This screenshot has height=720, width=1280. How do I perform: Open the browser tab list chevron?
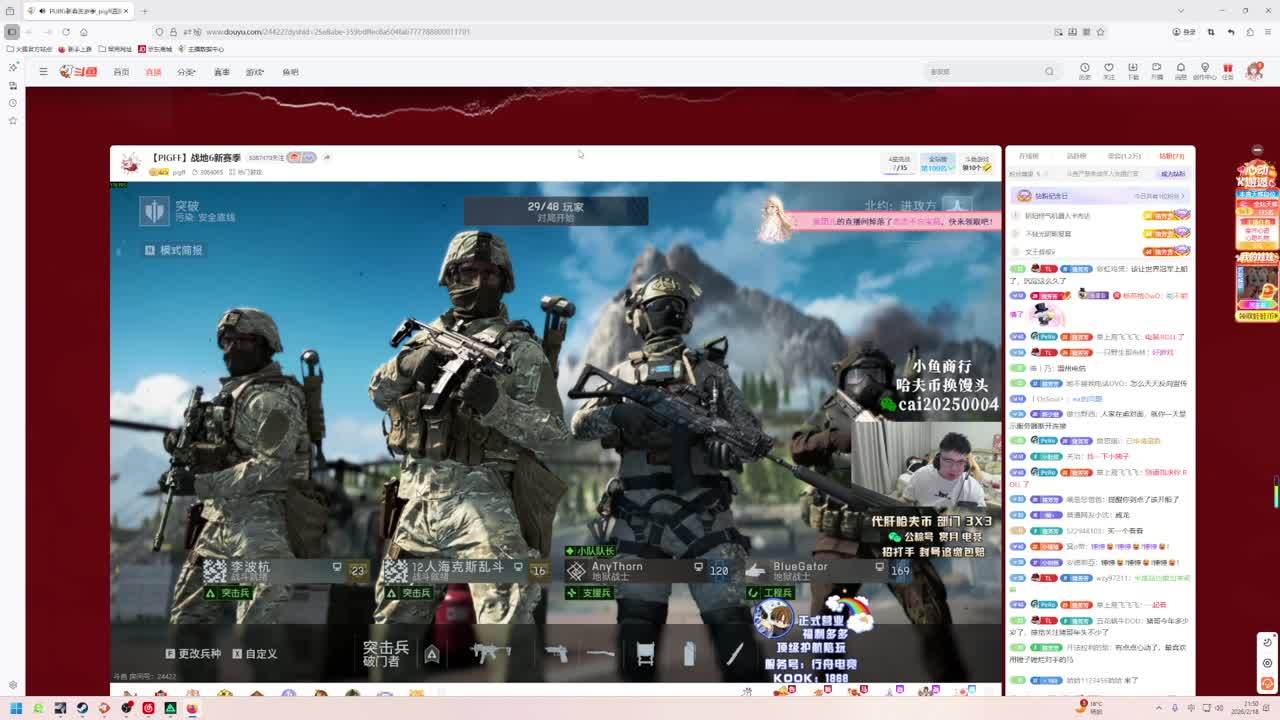(x=1180, y=11)
